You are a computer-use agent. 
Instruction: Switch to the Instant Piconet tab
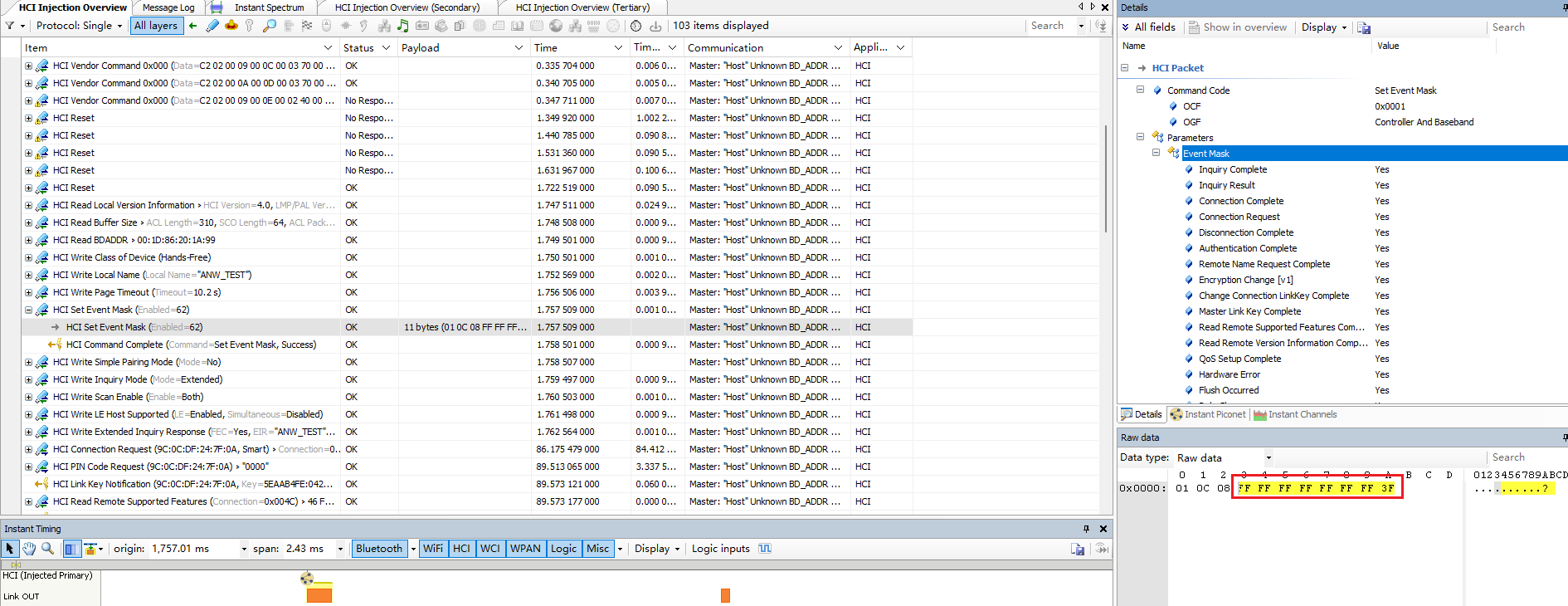(x=1208, y=414)
